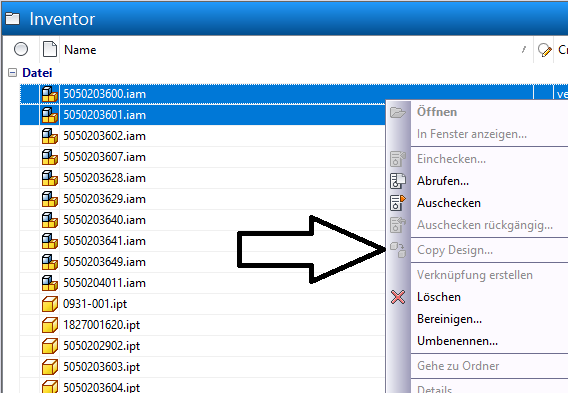Choose Verknüpfung erstellen menu entry

pos(475,275)
